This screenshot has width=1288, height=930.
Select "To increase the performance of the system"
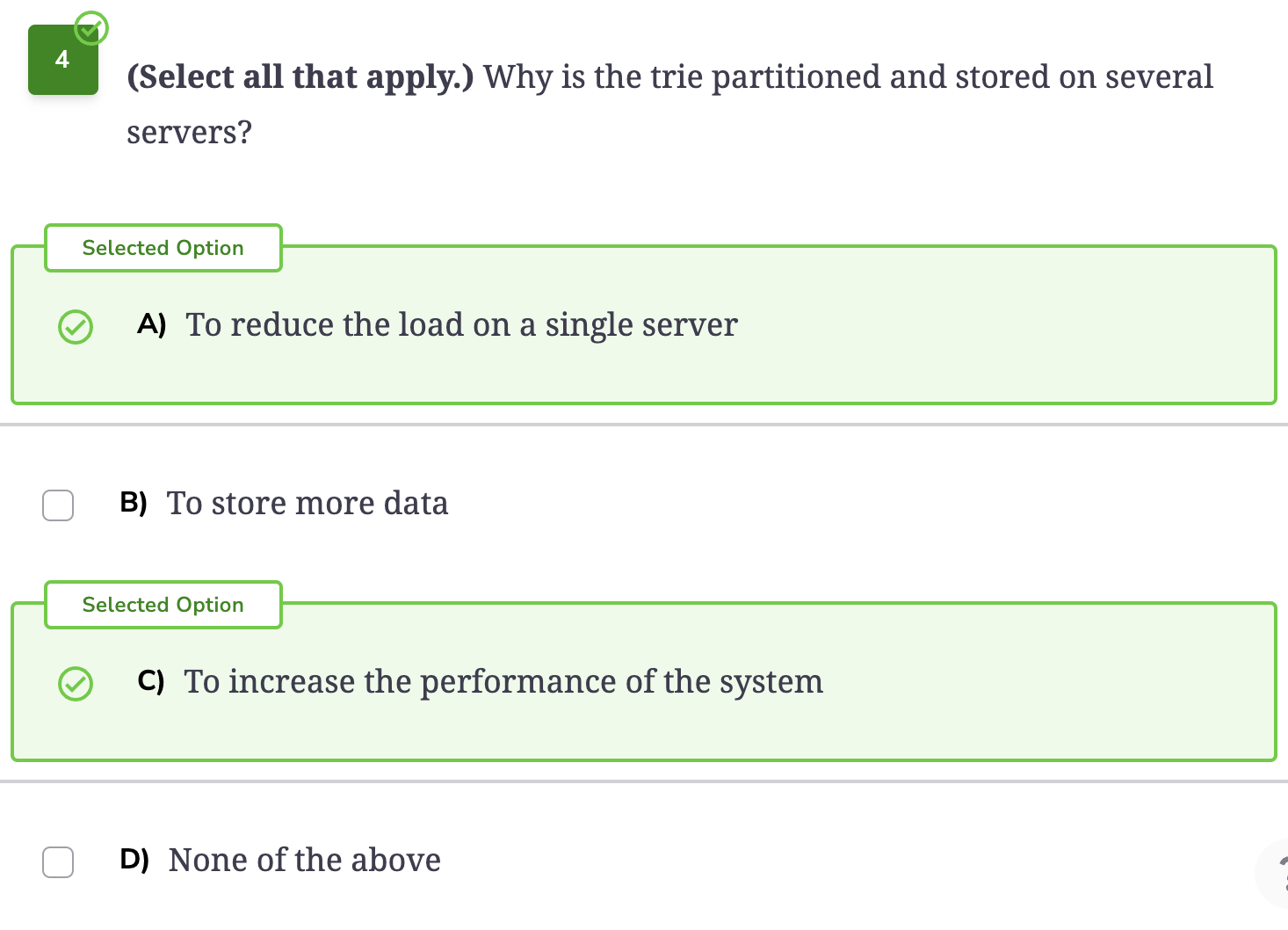tap(503, 682)
